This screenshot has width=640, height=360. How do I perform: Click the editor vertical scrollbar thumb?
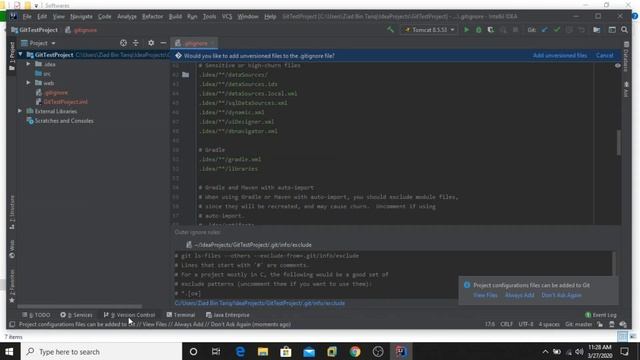619,142
